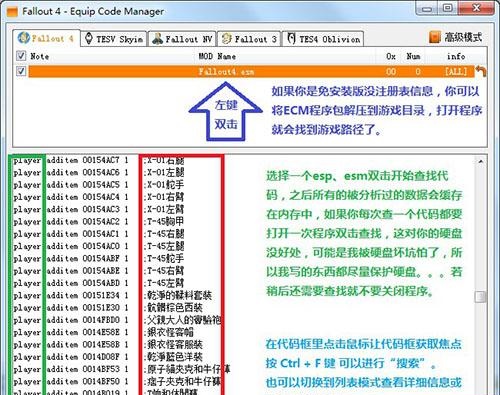This screenshot has height=395, width=500.
Task: Click the code line 0014FBD0
Action: (117, 320)
